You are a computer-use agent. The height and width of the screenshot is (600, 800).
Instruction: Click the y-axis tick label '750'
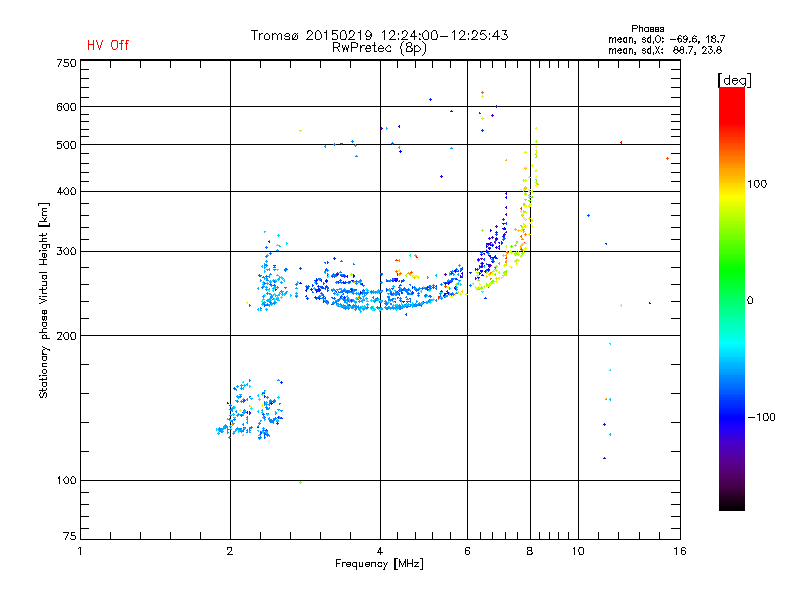[66, 63]
